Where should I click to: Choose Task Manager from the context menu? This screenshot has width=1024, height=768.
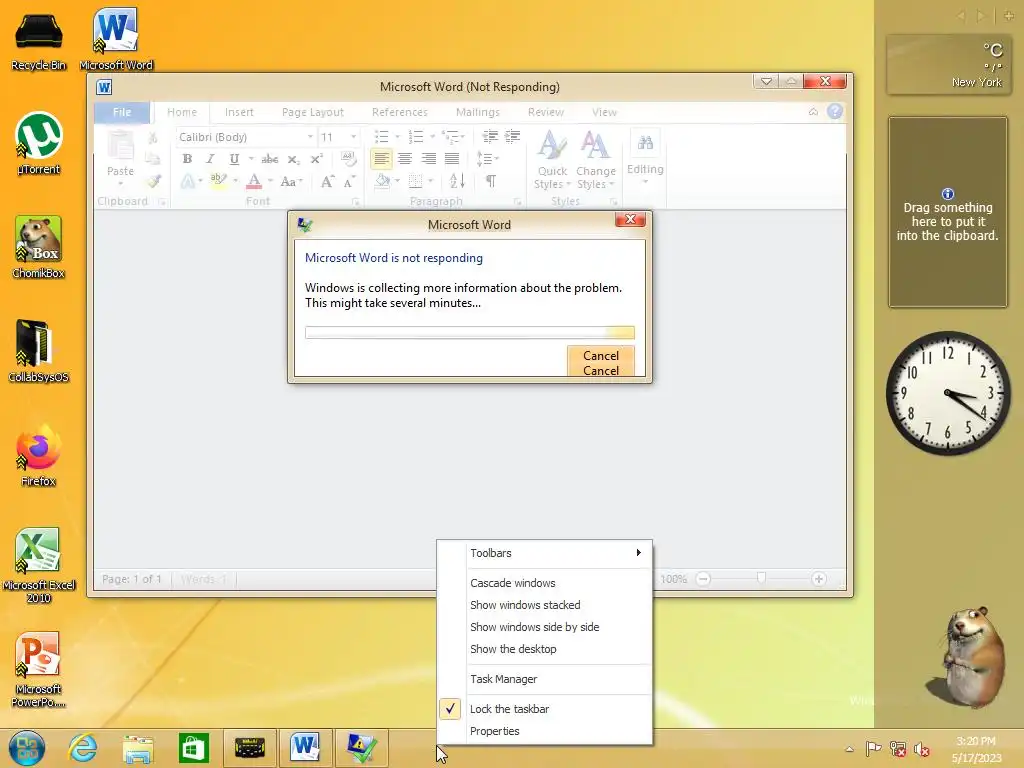tap(504, 679)
